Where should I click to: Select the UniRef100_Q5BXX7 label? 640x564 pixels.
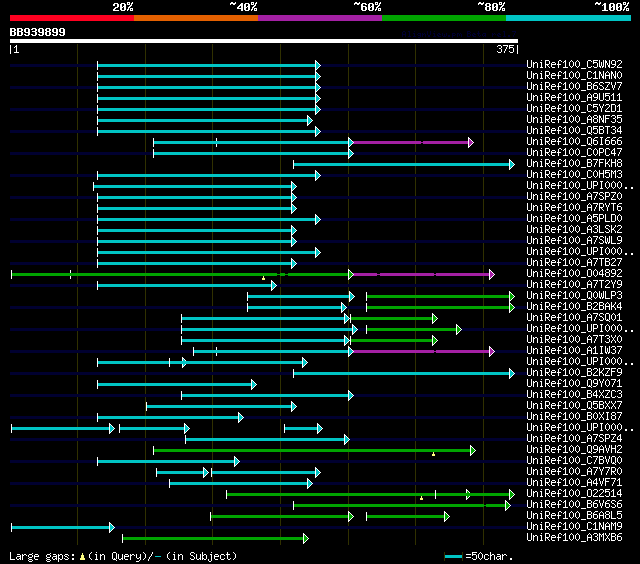(x=574, y=406)
